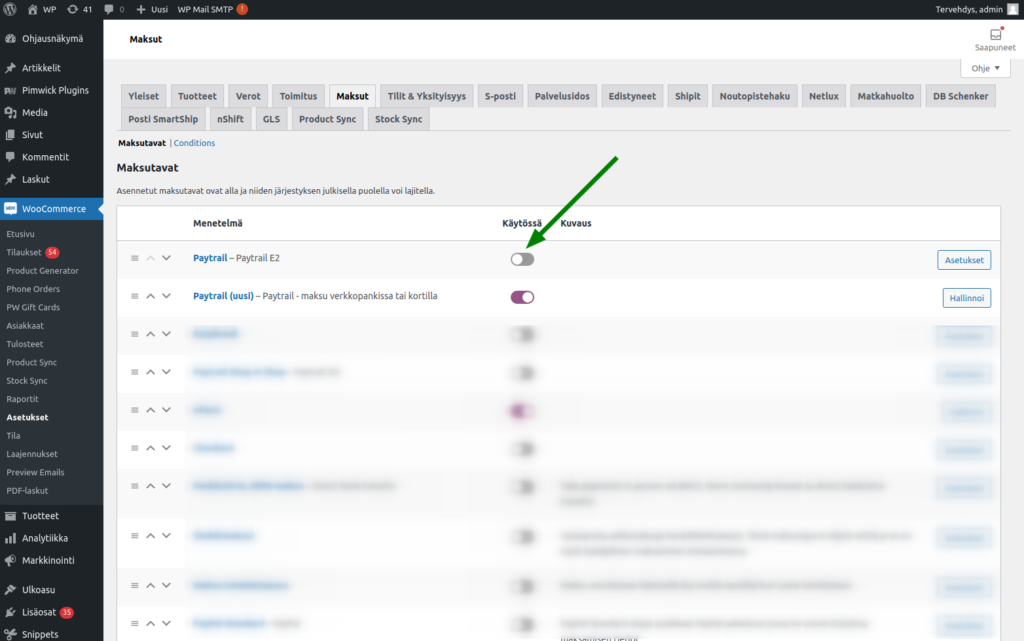Click the admin avatar in top bar
1024x641 pixels.
(x=1013, y=9)
